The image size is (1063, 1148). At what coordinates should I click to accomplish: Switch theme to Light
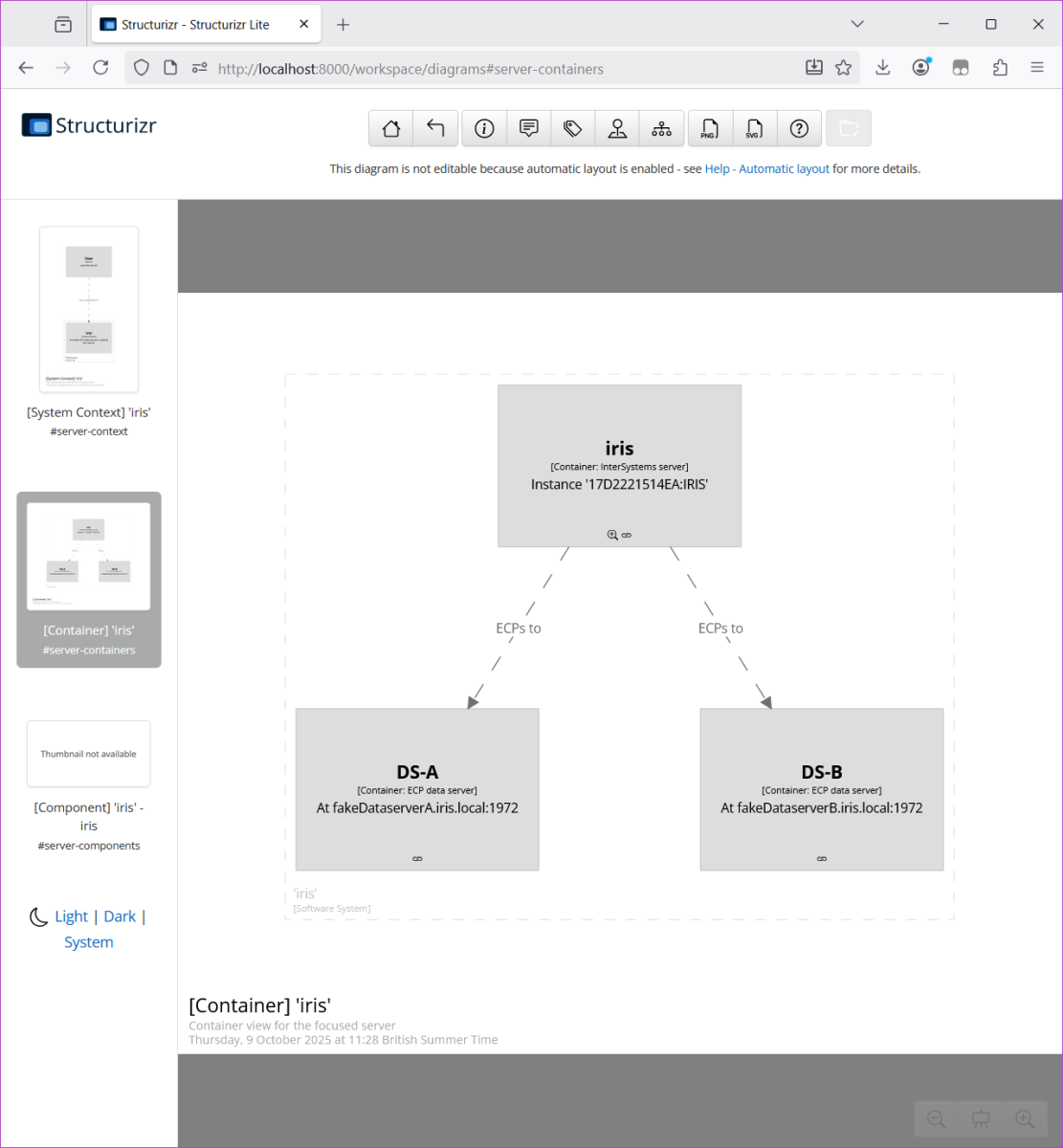pyautogui.click(x=72, y=916)
